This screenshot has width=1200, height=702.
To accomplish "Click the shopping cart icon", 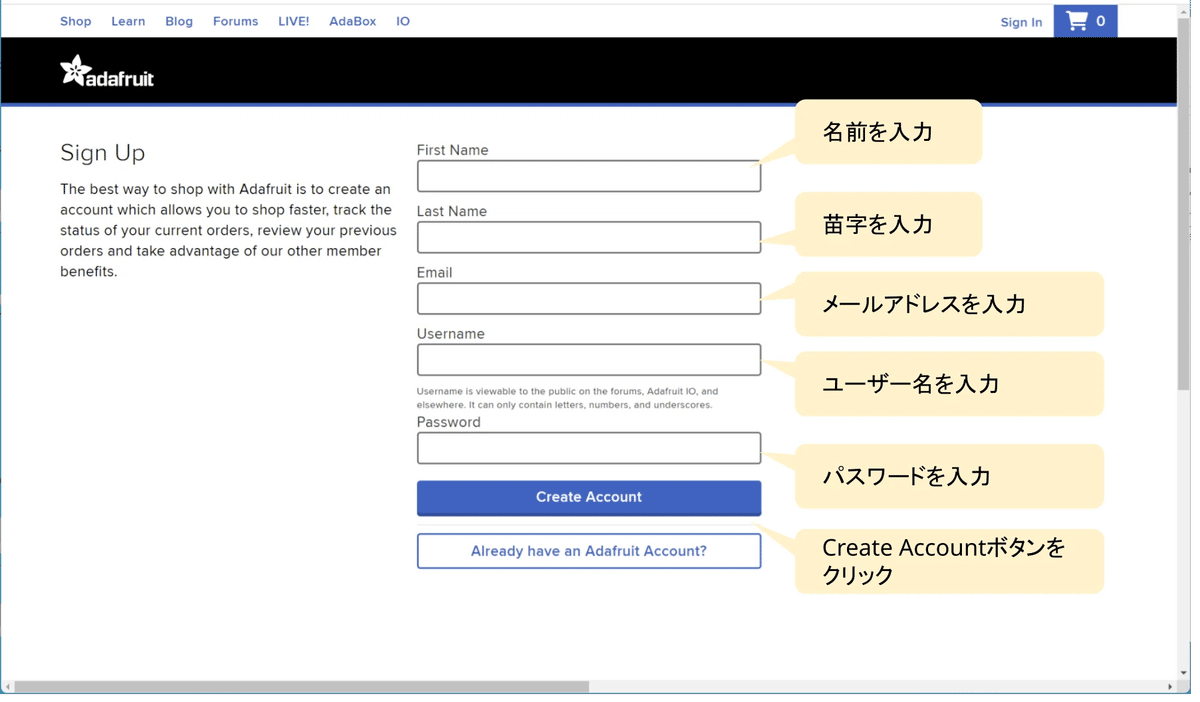I will tap(1078, 19).
